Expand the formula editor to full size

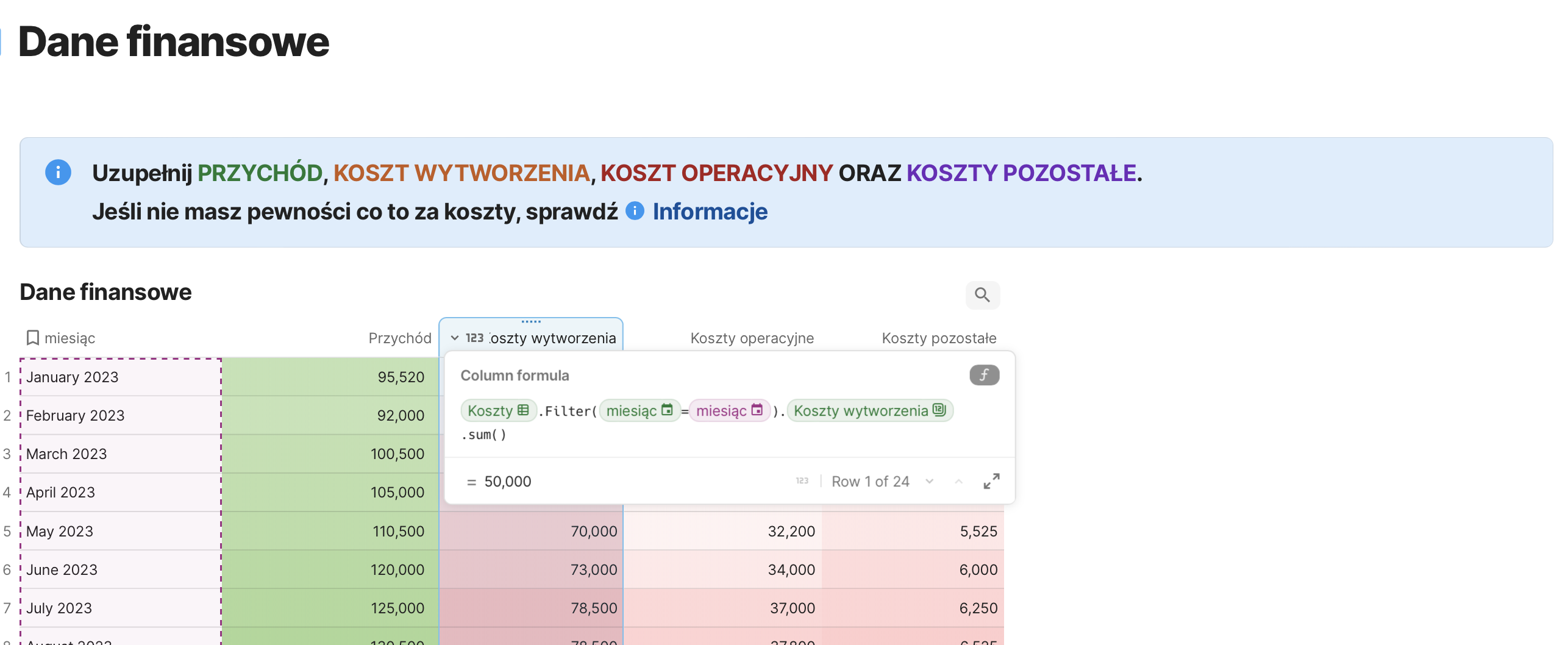point(991,481)
